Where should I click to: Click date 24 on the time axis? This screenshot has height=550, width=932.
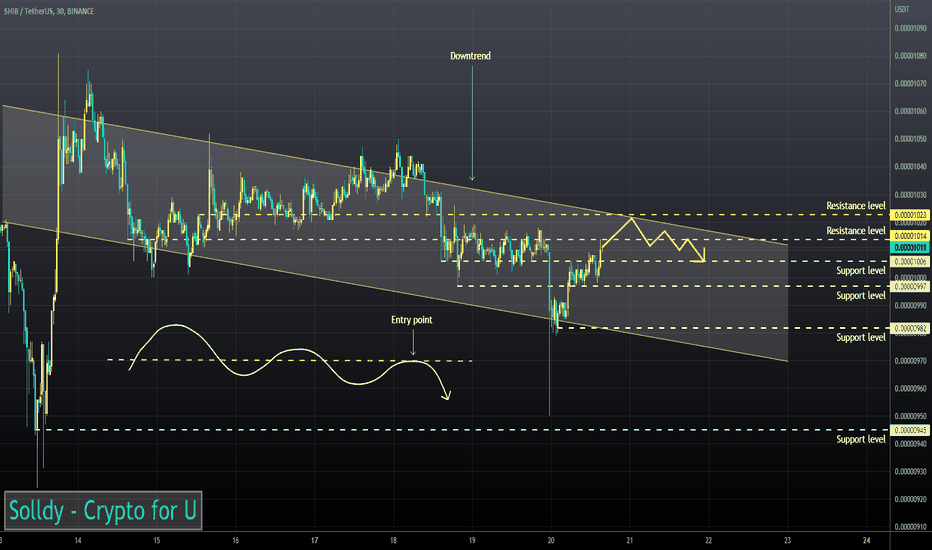[867, 540]
